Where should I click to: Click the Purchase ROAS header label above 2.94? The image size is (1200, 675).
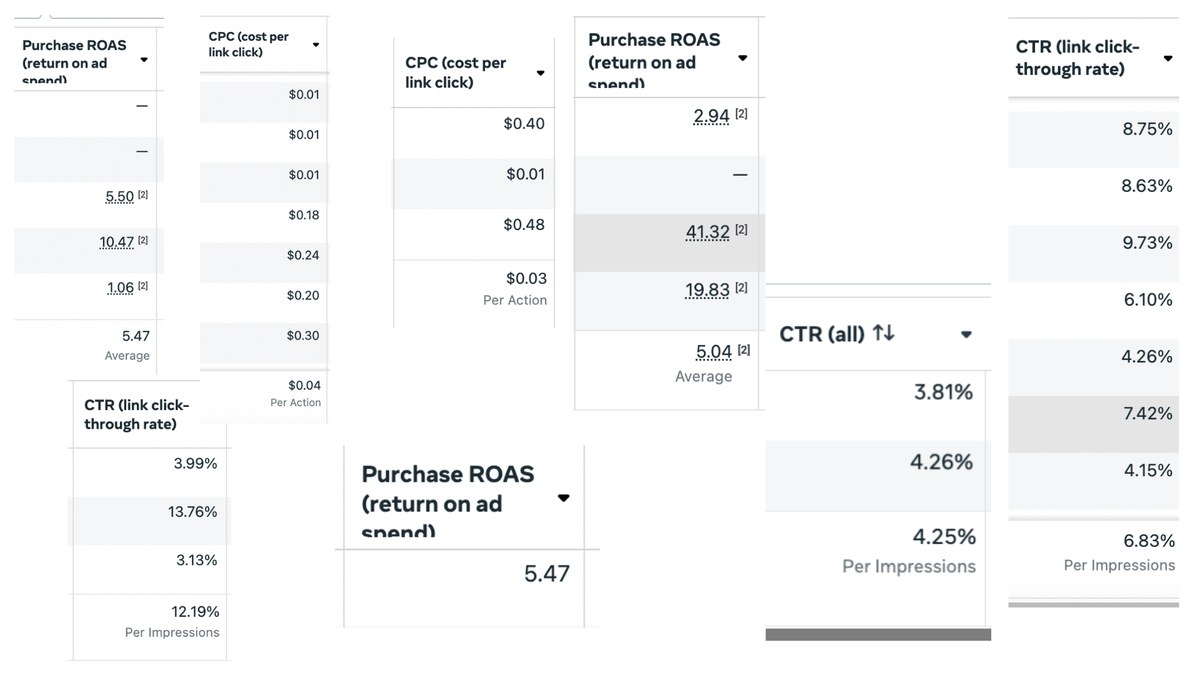point(654,62)
